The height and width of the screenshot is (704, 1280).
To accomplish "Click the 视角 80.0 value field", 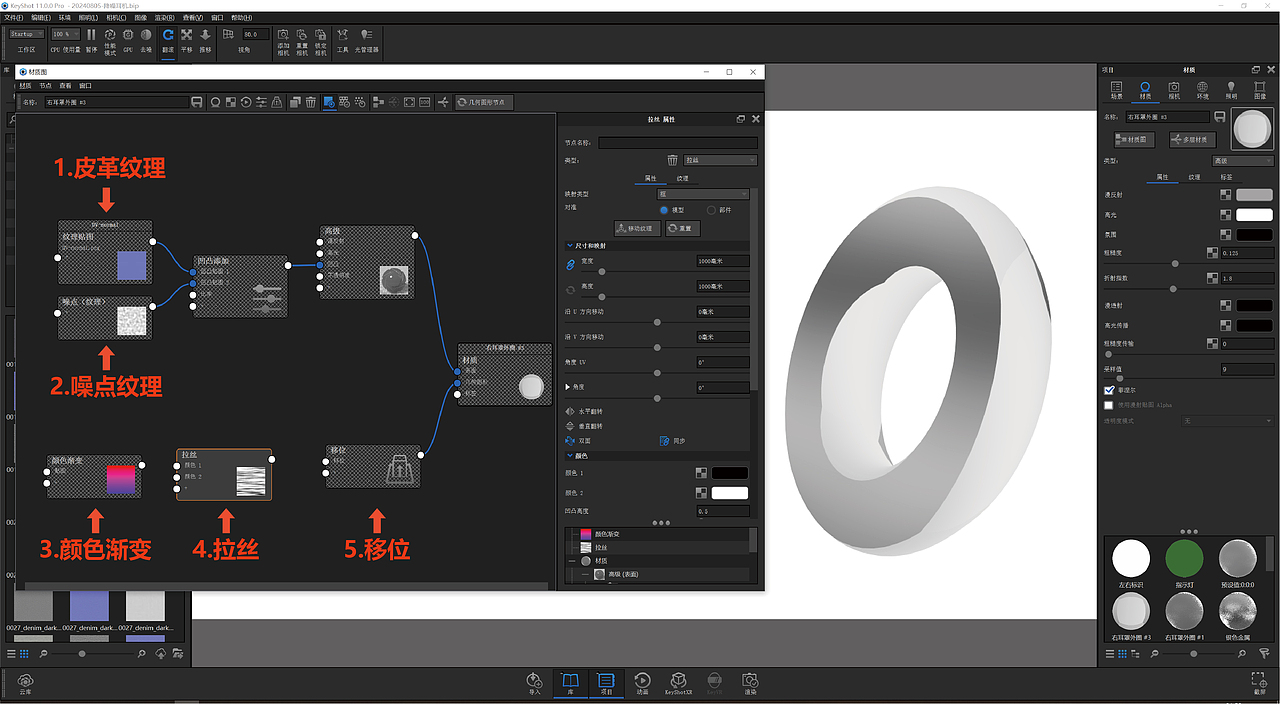I will 256,34.
